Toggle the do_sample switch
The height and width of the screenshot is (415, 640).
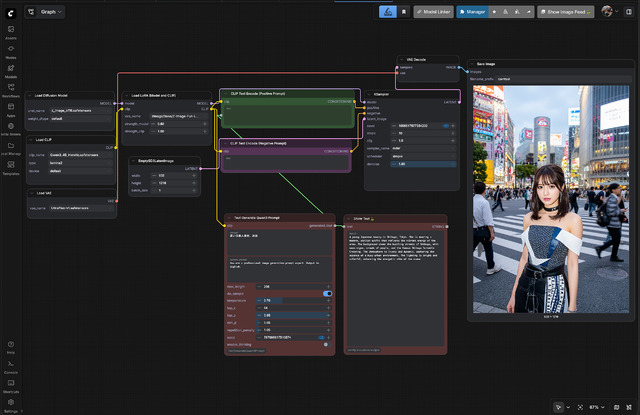327,293
